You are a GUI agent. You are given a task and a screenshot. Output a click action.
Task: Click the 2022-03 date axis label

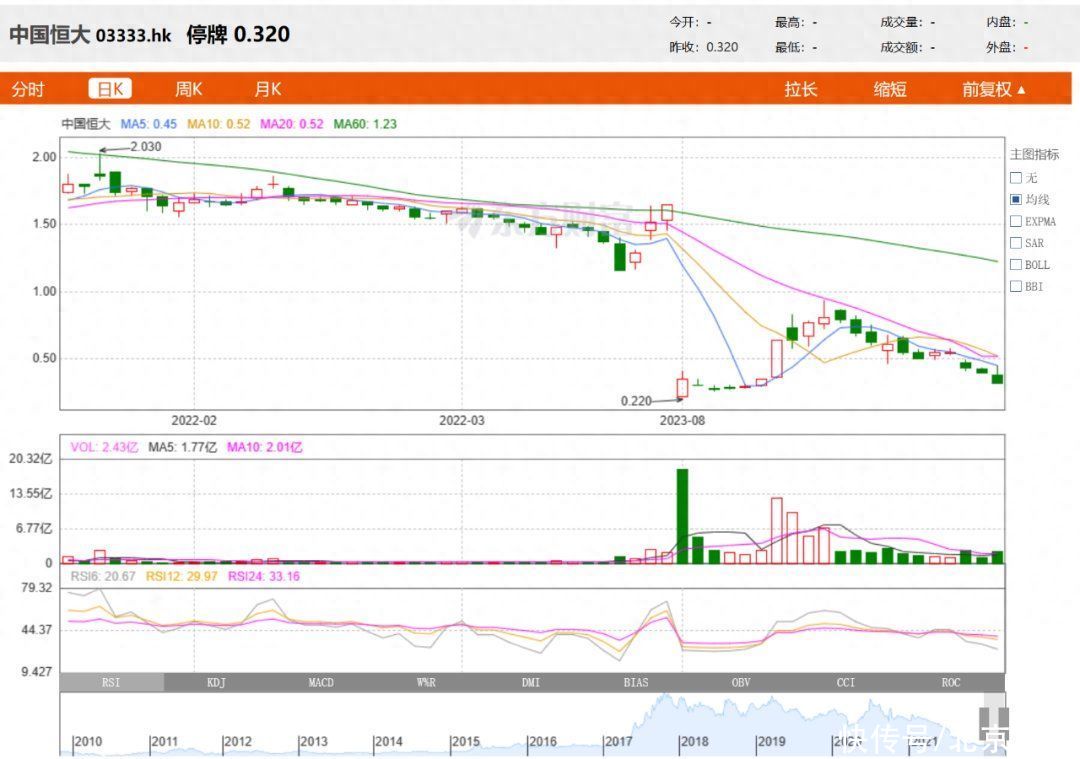(462, 420)
